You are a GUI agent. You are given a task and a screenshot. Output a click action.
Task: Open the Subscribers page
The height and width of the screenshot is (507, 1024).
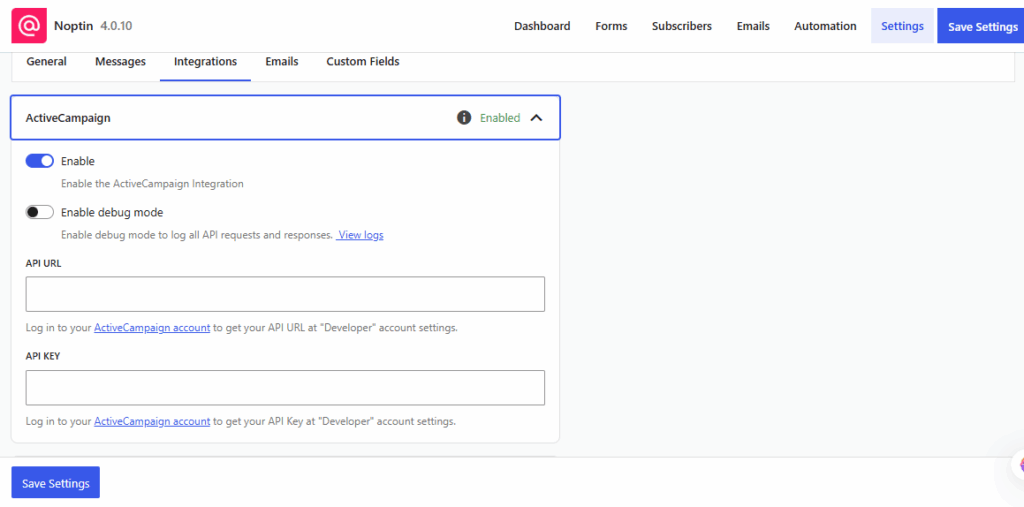[x=682, y=26]
